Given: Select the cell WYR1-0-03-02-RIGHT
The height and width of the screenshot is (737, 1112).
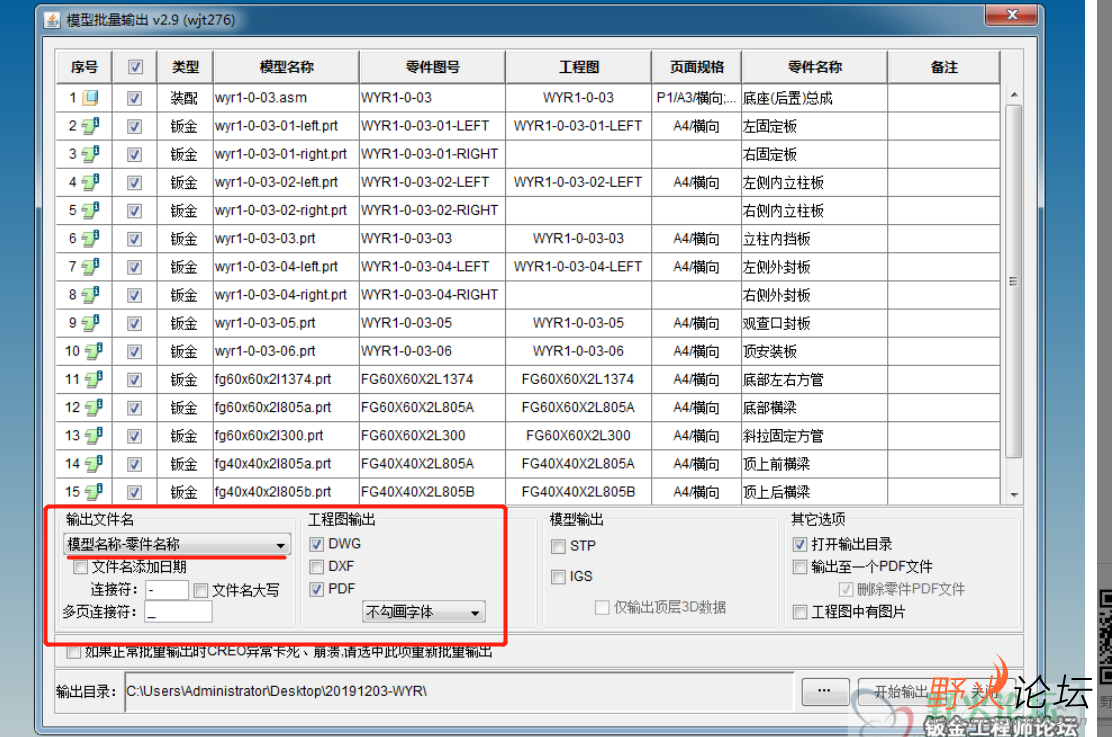Looking at the screenshot, I should pos(433,211).
